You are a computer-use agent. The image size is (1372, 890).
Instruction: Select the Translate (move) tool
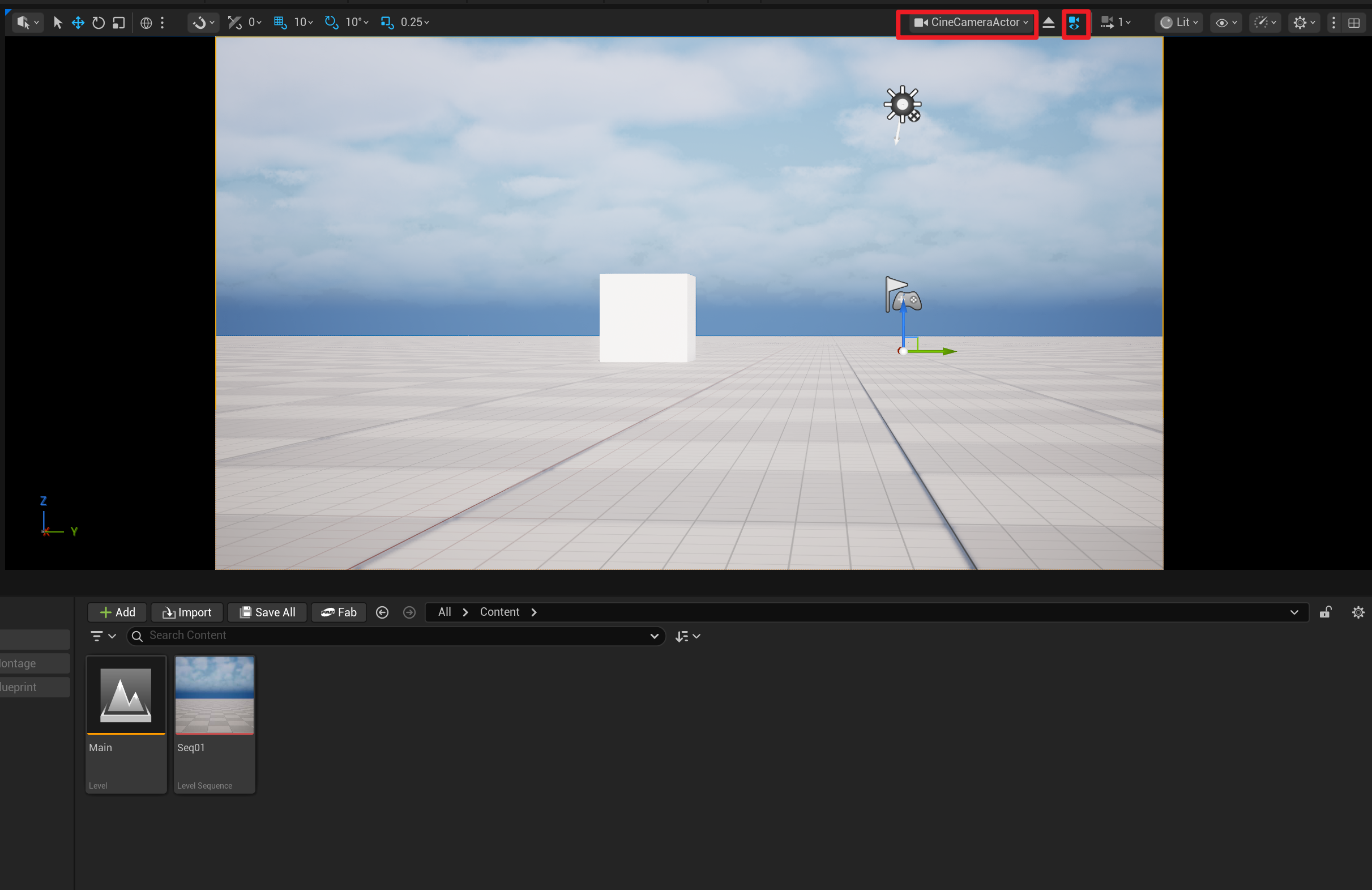coord(78,23)
